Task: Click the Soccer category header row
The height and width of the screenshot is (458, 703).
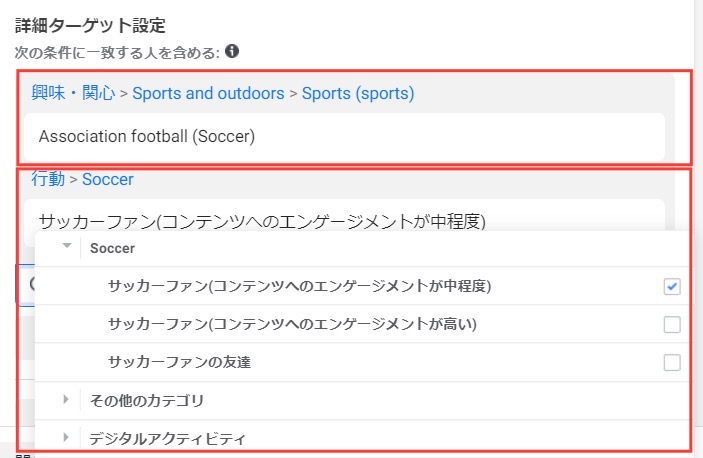Action: [361, 248]
